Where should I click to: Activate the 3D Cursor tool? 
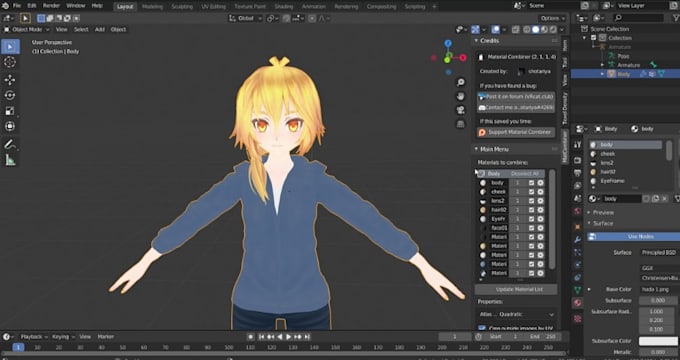tap(10, 62)
